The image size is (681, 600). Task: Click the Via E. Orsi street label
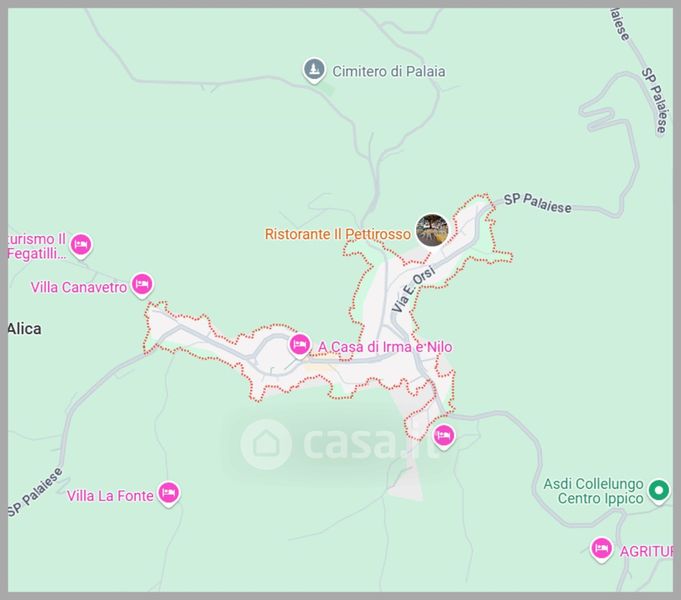(413, 290)
